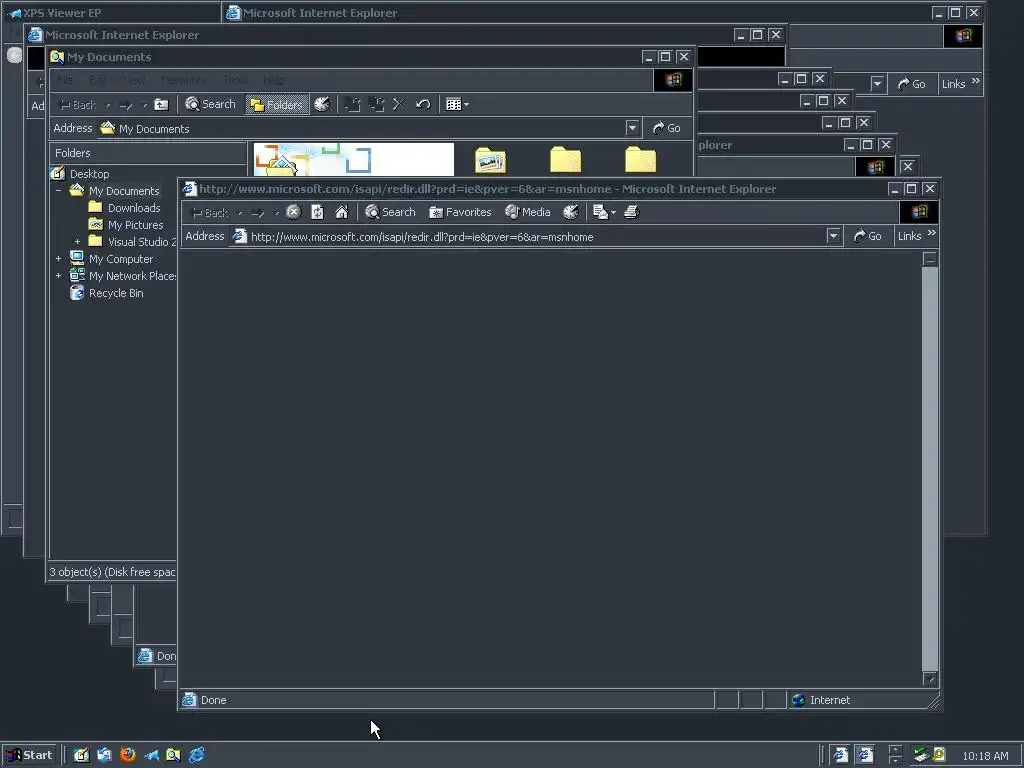This screenshot has width=1024, height=768.
Task: Click Undo icon in My Documents toolbar
Action: click(423, 104)
